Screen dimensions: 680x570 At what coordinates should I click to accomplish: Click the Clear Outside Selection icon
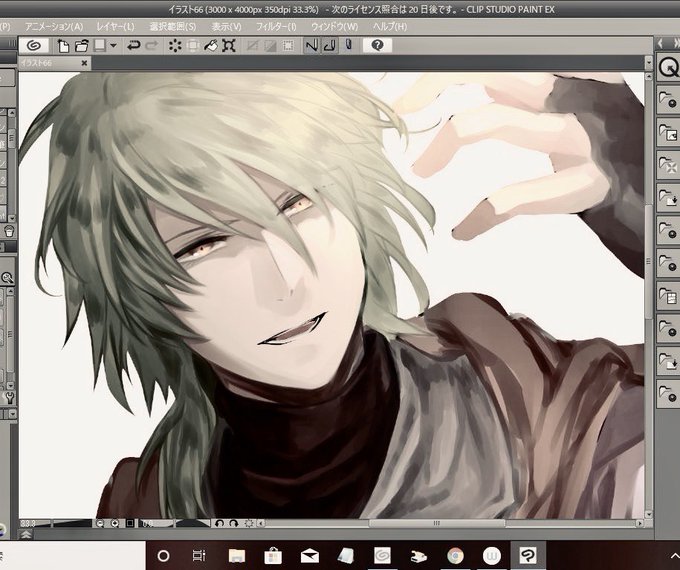[193, 46]
